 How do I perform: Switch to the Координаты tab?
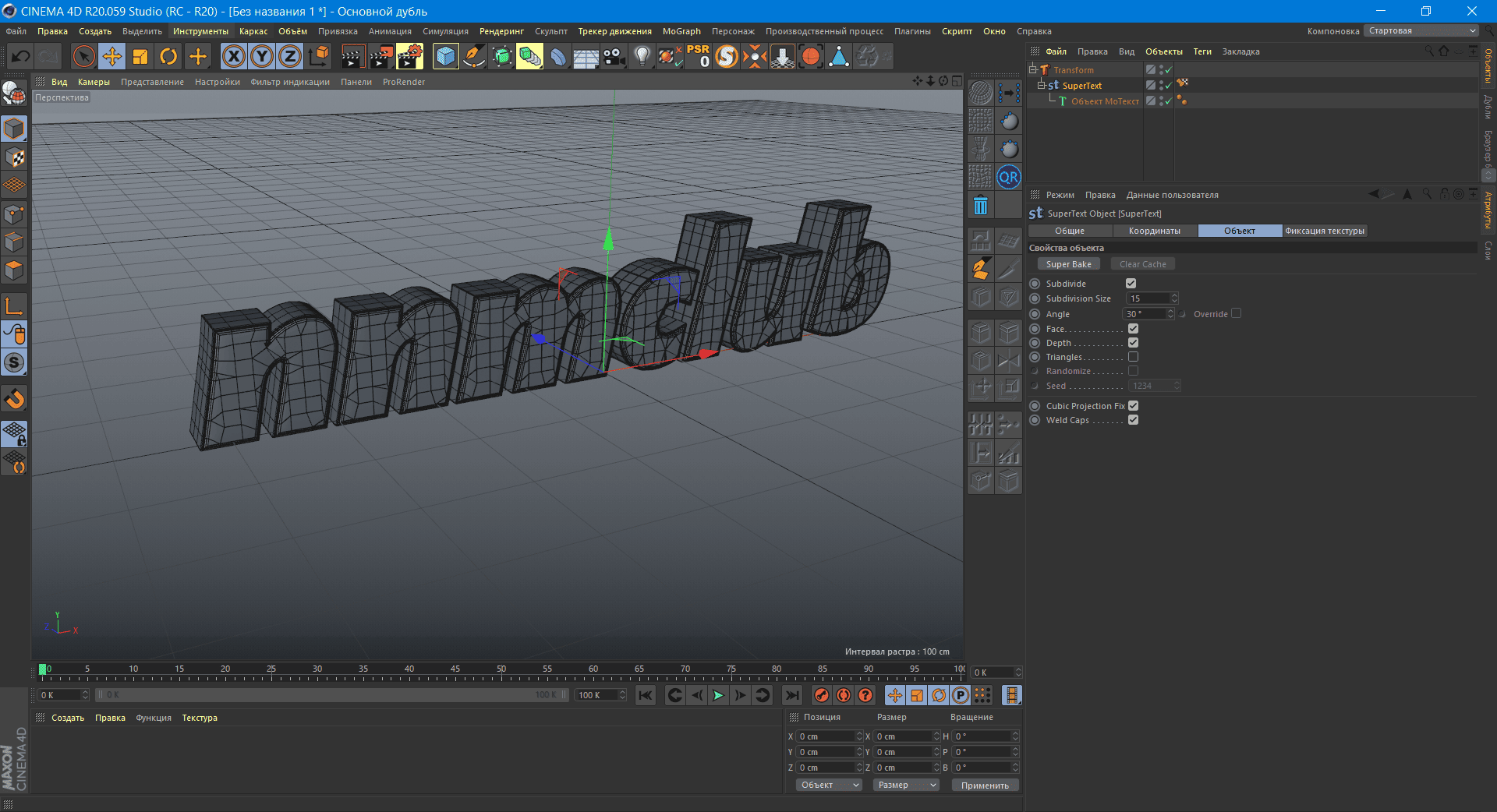point(1155,231)
